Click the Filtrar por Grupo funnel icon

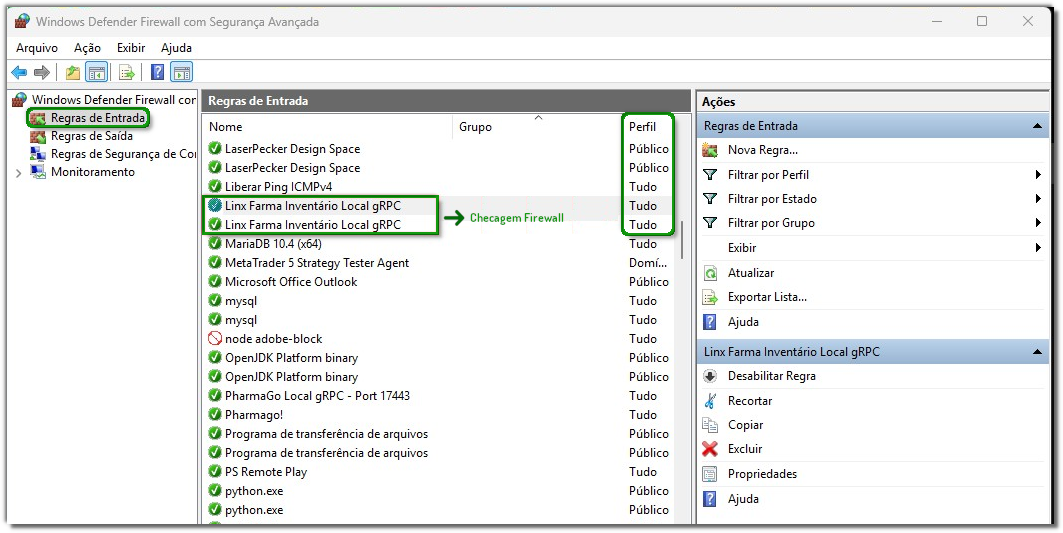[710, 222]
